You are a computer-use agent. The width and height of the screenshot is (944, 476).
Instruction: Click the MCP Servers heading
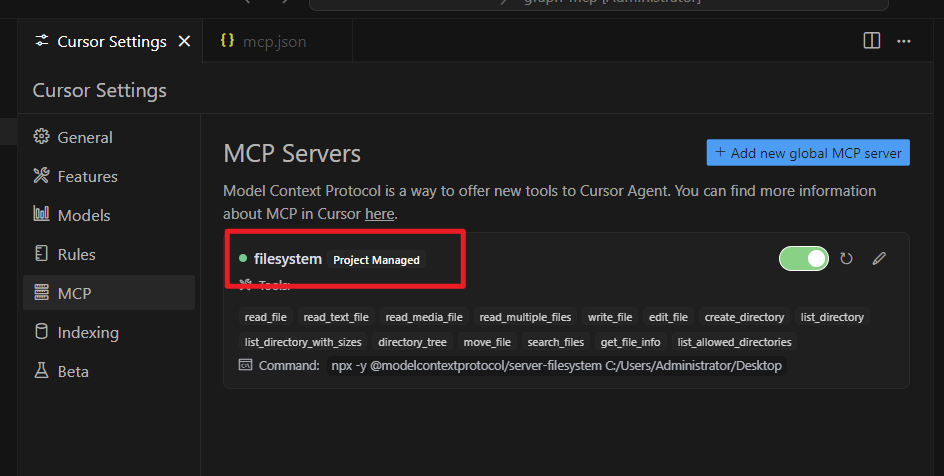click(292, 153)
